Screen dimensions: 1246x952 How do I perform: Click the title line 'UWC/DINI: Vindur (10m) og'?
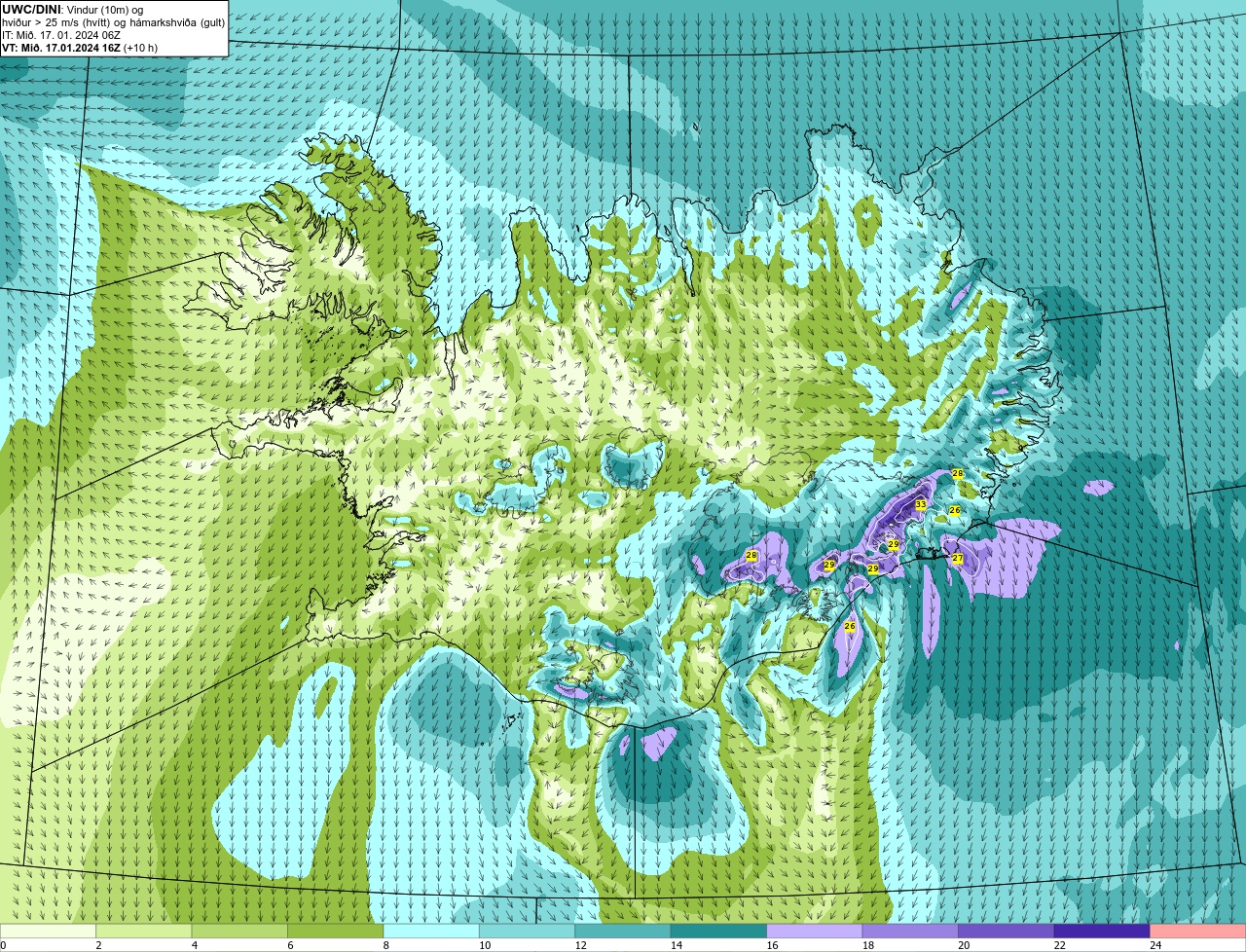(x=73, y=10)
